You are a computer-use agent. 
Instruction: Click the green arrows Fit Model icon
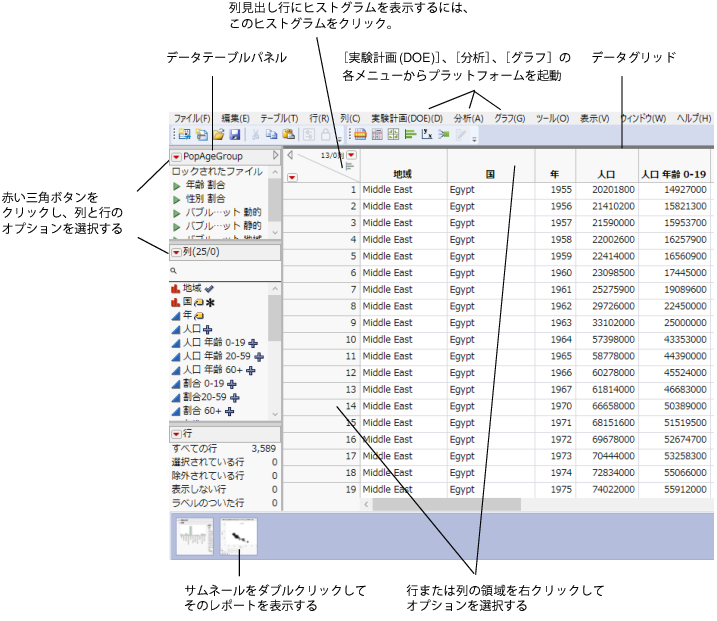(444, 134)
